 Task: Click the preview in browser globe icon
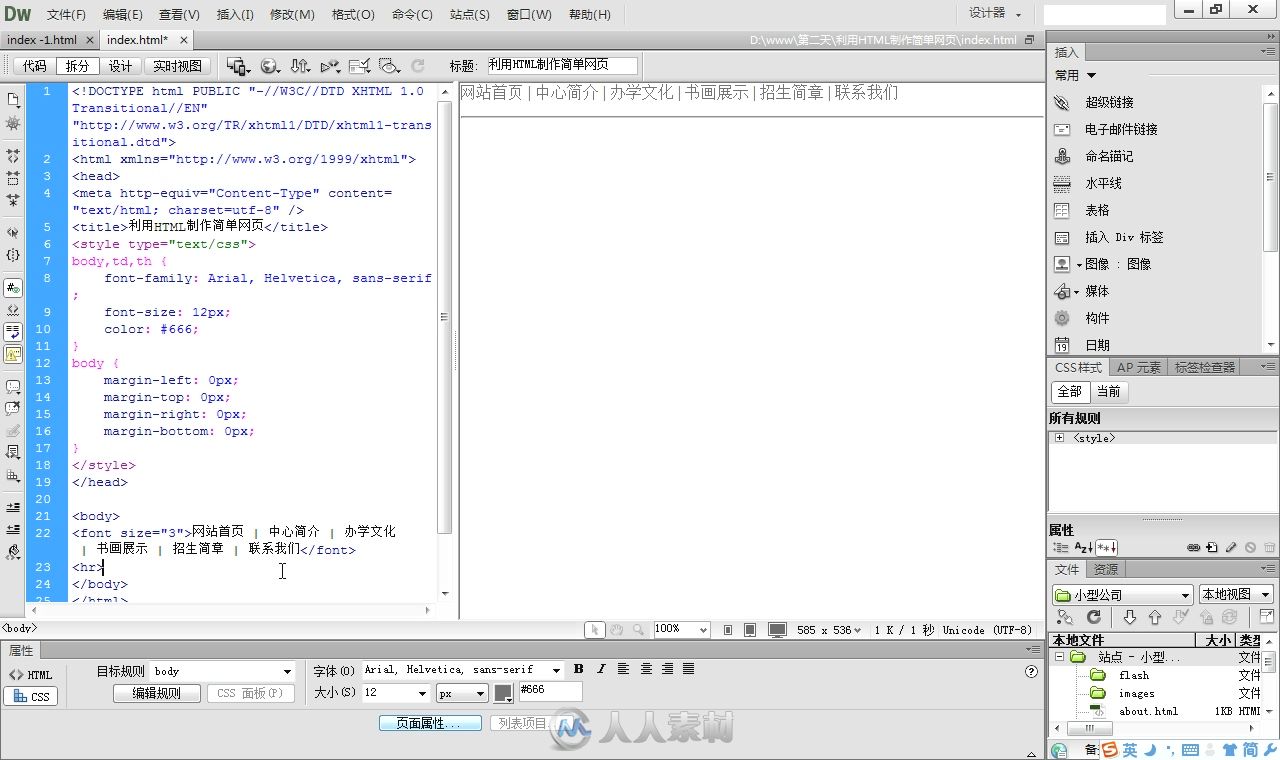tap(270, 66)
